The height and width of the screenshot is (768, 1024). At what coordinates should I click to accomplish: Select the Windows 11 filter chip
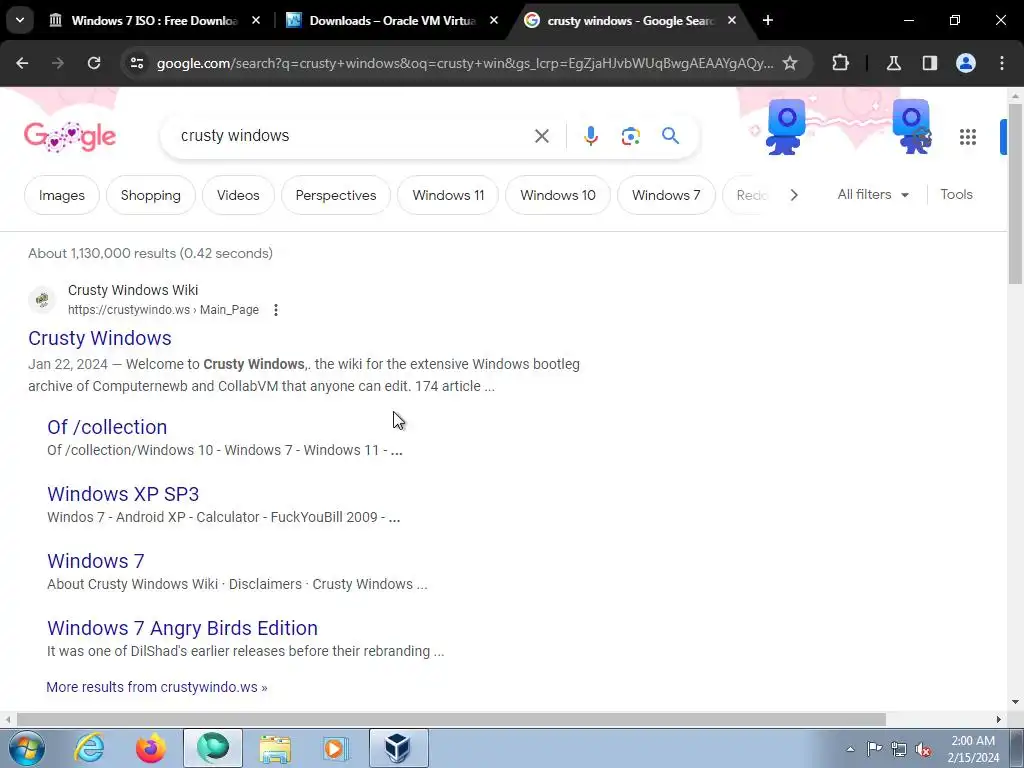[448, 195]
